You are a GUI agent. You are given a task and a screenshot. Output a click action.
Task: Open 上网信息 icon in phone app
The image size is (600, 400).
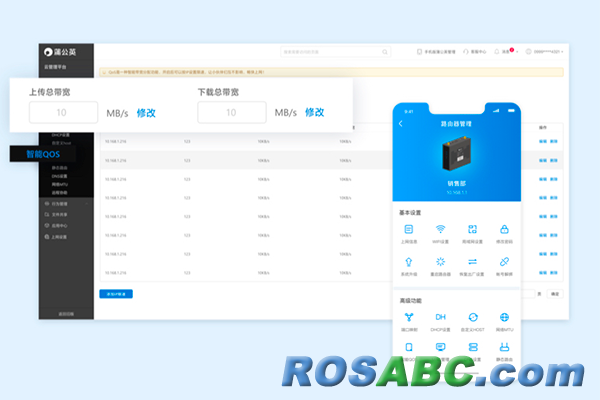coord(409,230)
